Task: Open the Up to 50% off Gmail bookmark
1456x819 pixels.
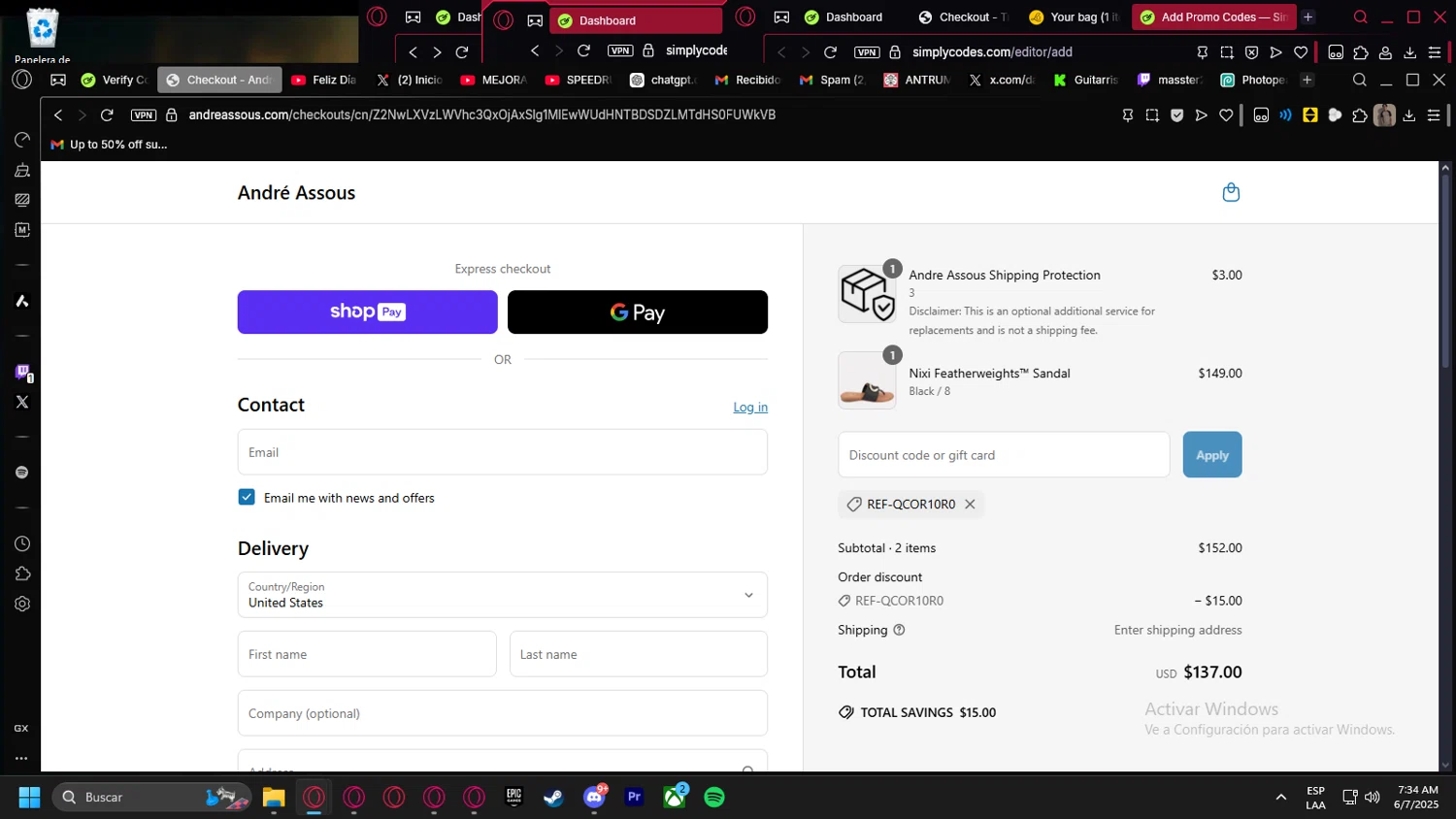Action: point(109,145)
